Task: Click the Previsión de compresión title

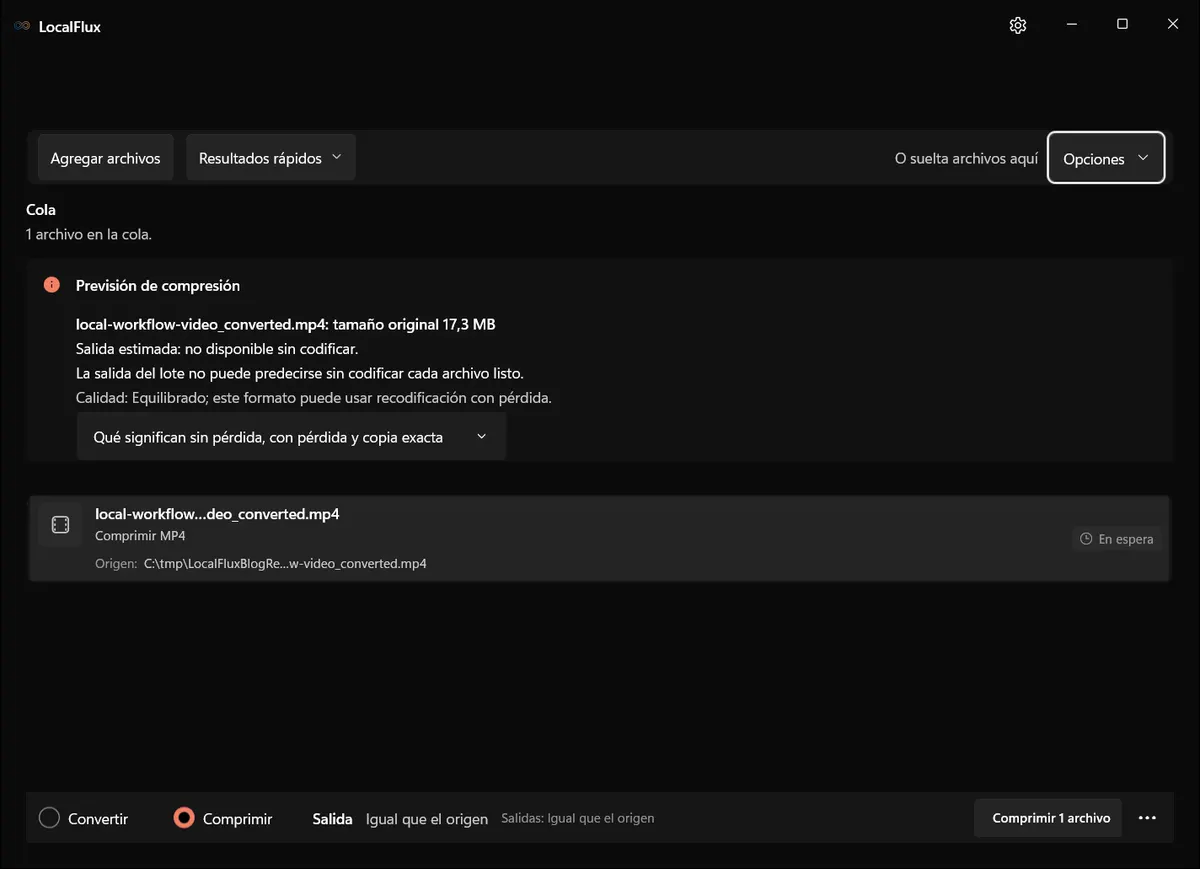Action: 158,285
